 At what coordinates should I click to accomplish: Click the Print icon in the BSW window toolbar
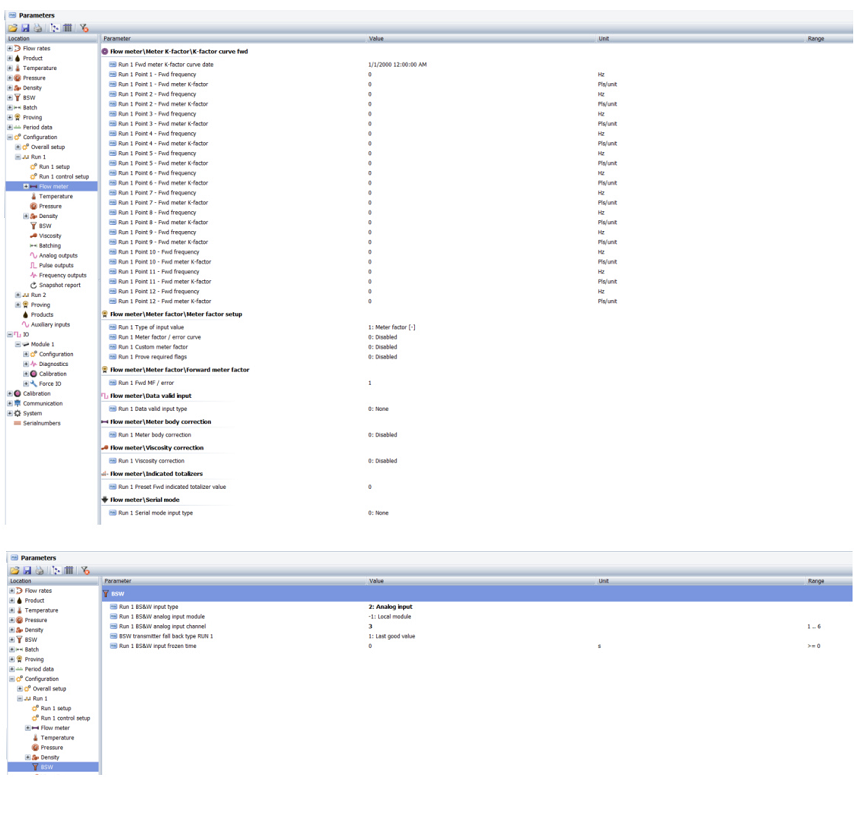coord(39,570)
